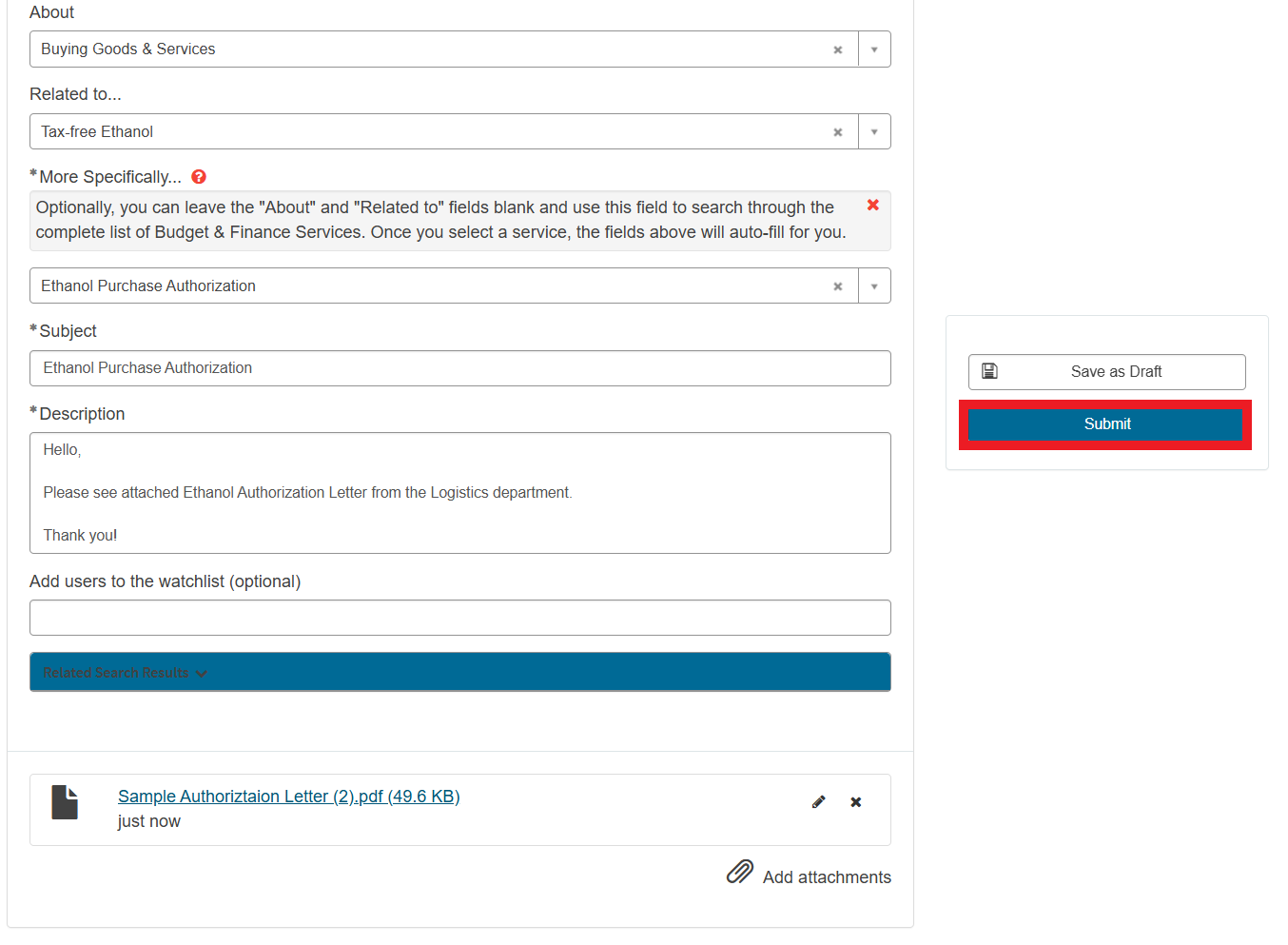1288x945 pixels.
Task: Submit the request form
Action: tap(1105, 424)
